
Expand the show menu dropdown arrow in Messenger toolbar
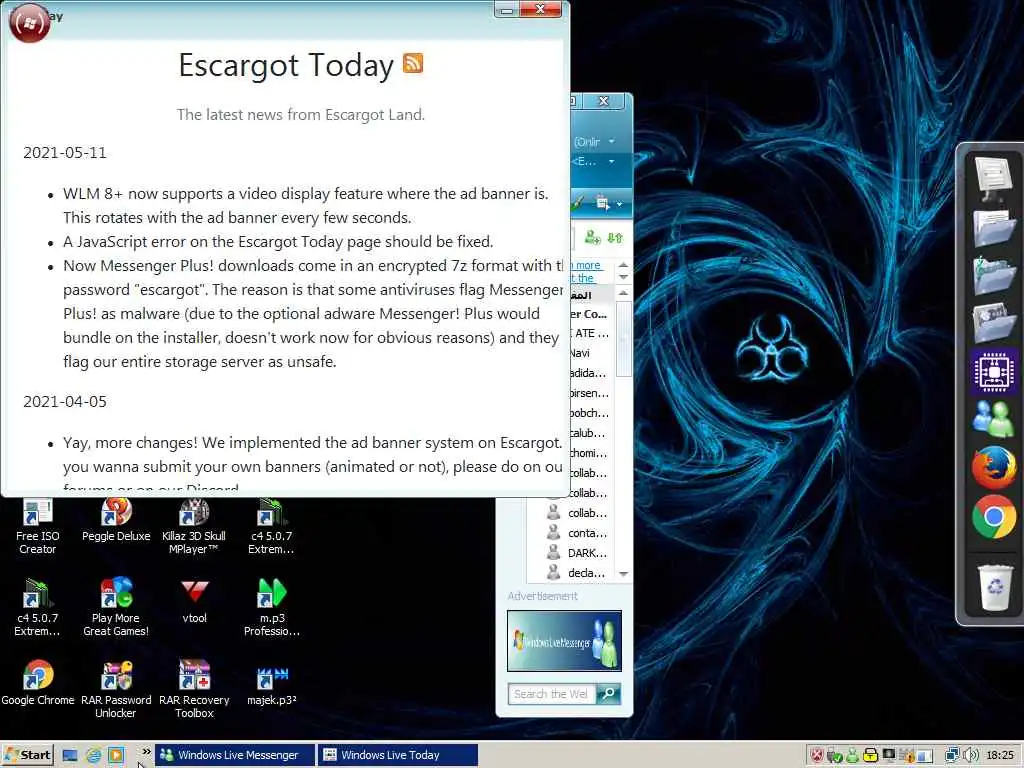tap(619, 204)
